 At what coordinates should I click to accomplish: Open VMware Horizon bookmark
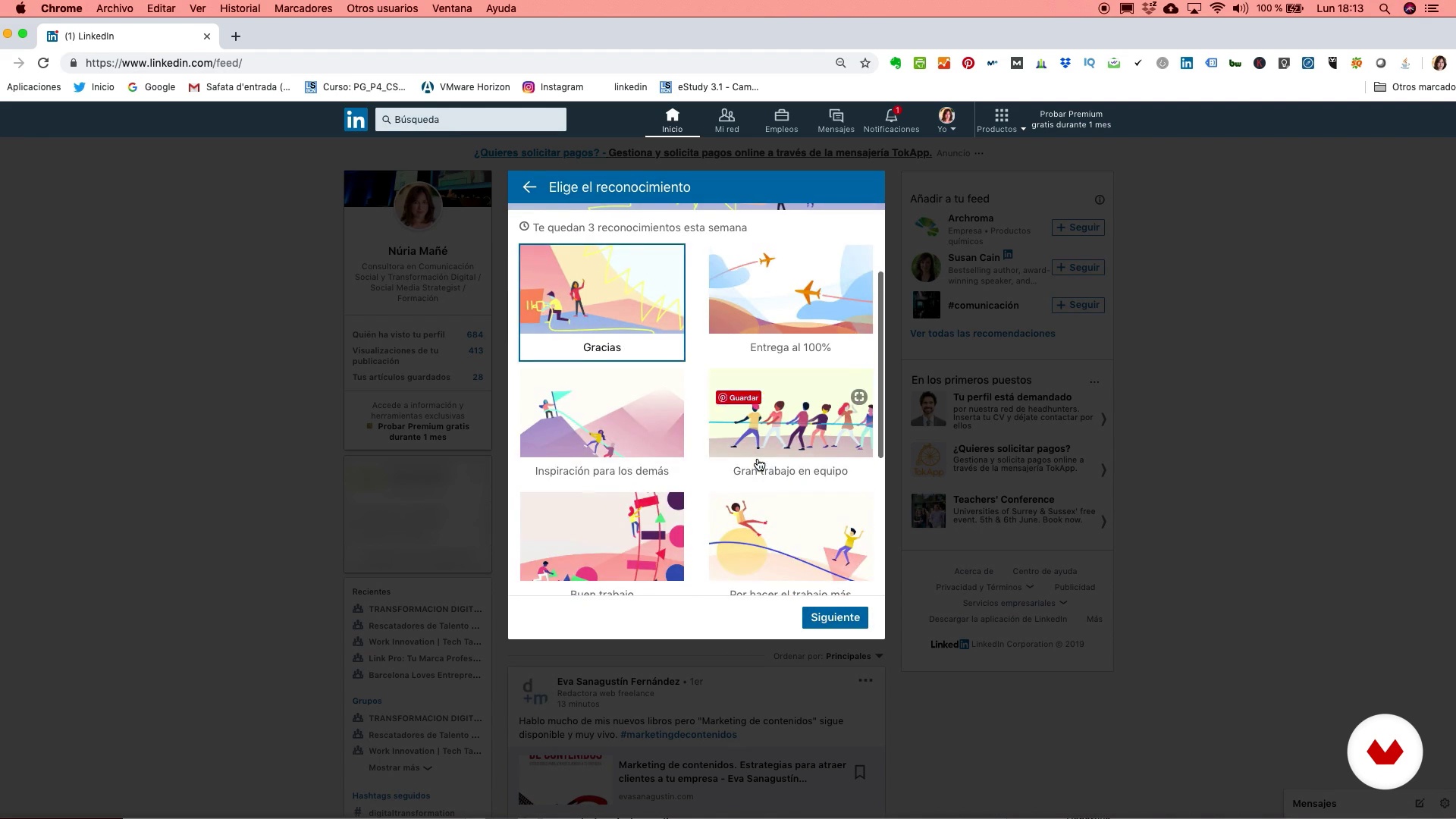tap(466, 87)
